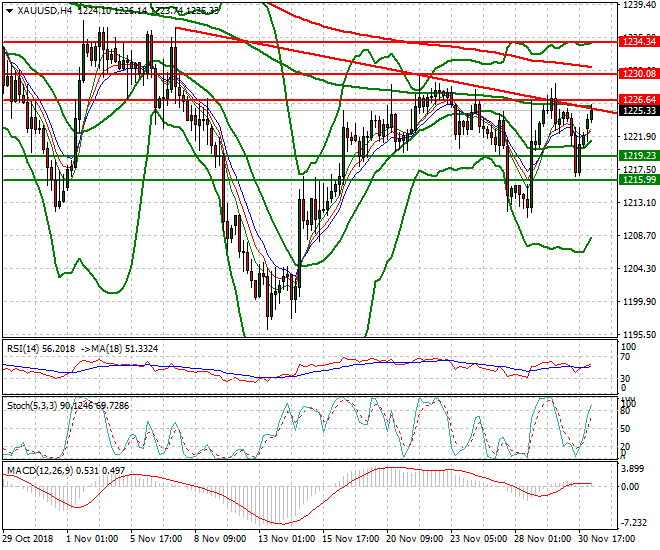This screenshot has width=660, height=550.
Task: Select the 1204.30 price scale value
Action: pyautogui.click(x=639, y=268)
